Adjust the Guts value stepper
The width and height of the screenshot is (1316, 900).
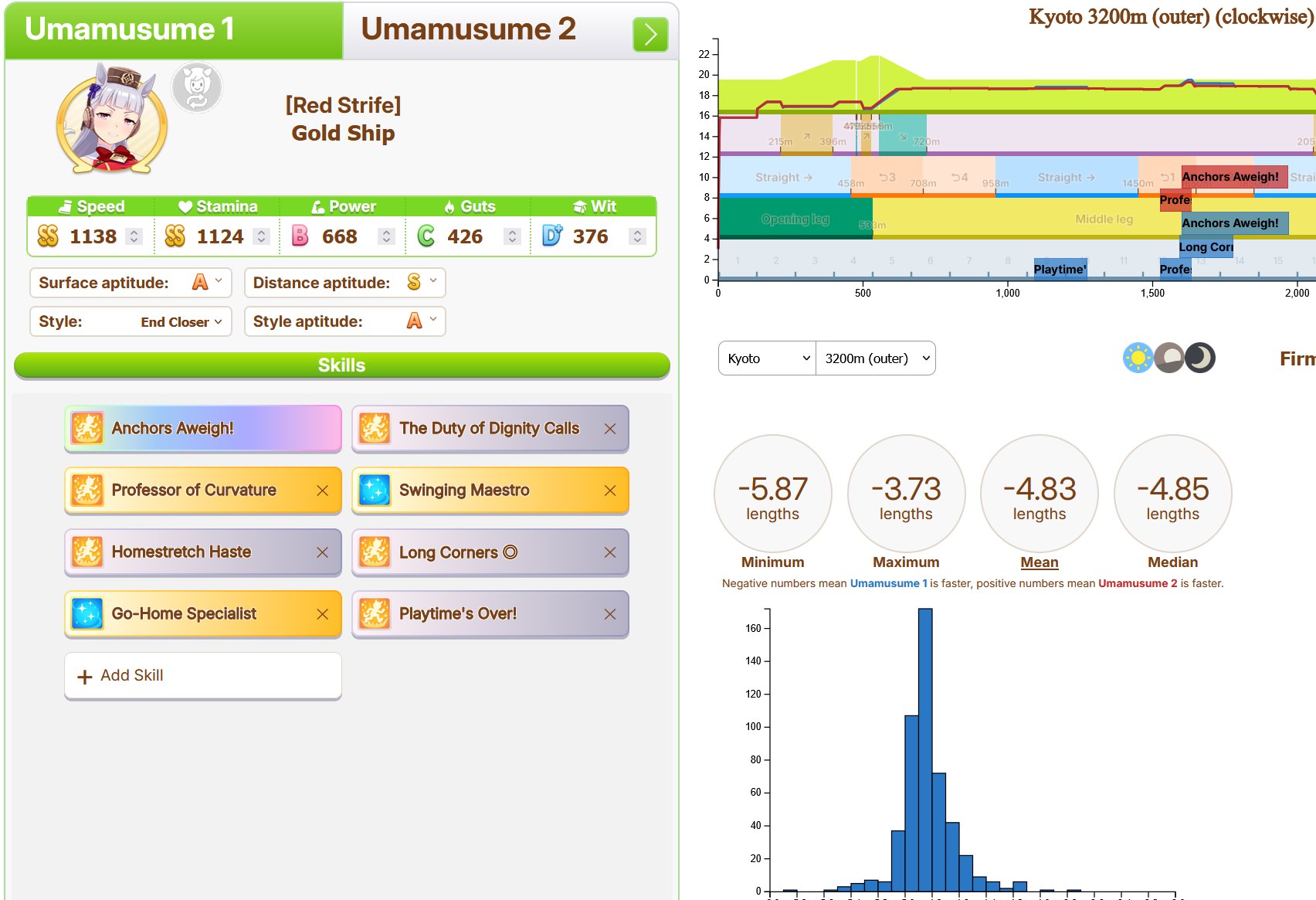(512, 236)
